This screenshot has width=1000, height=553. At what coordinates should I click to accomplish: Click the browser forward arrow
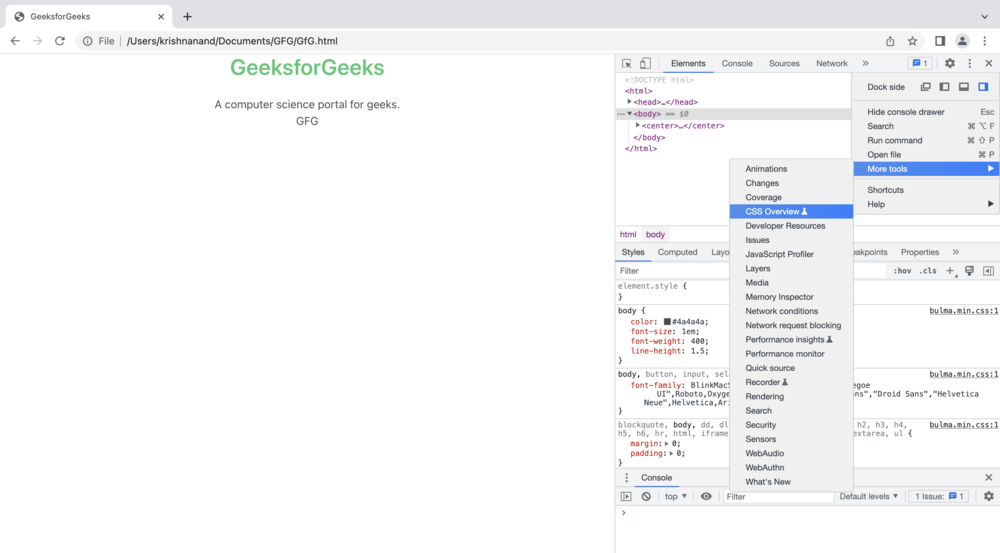[x=38, y=41]
